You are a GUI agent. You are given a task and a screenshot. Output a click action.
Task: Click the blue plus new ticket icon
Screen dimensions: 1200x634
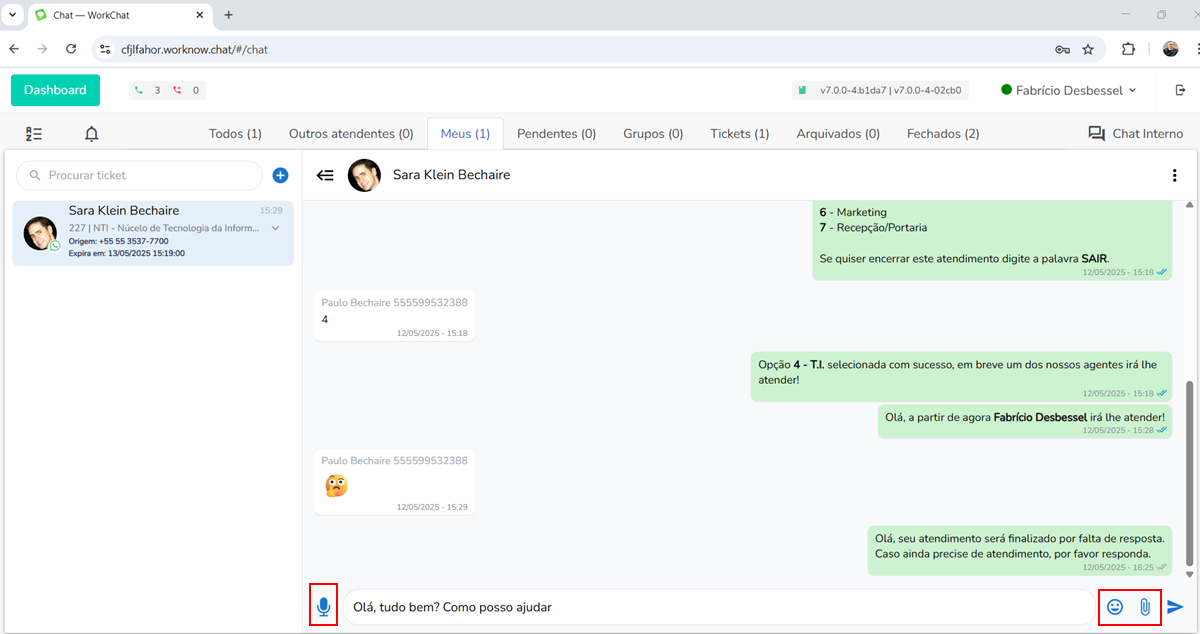click(x=280, y=175)
